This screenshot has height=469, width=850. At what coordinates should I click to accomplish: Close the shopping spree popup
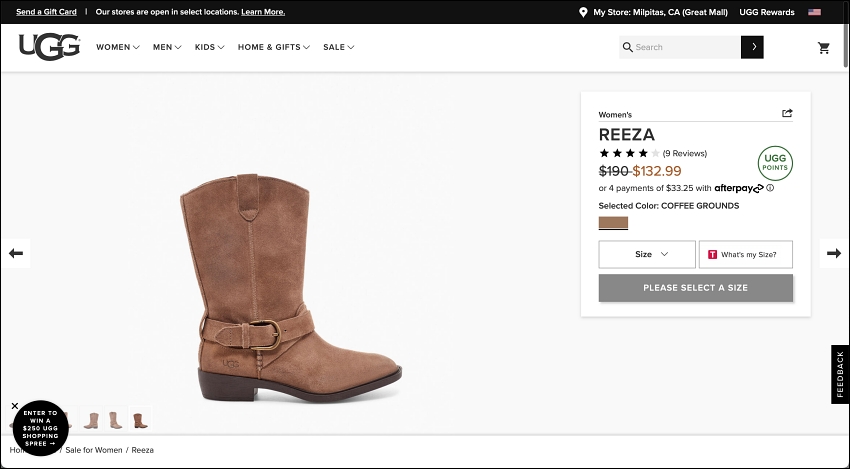pyautogui.click(x=15, y=406)
